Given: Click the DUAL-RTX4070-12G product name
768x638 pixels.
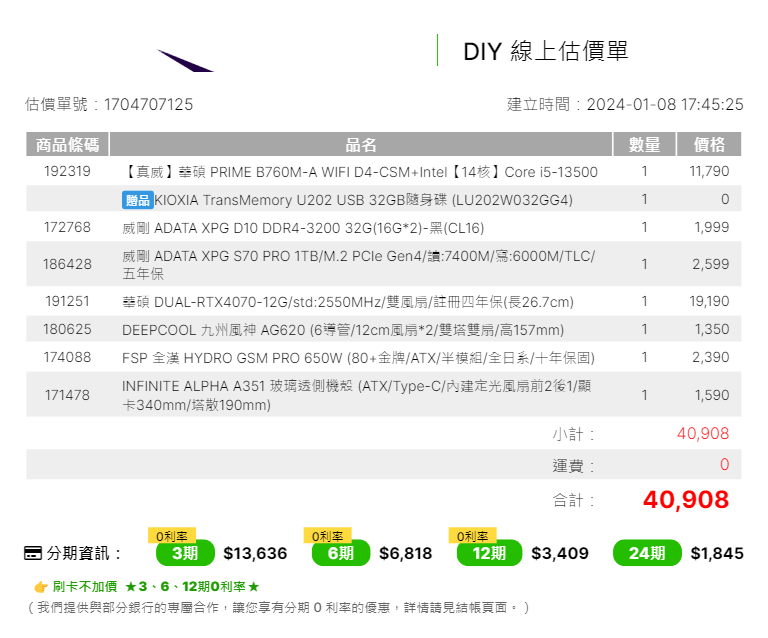Looking at the screenshot, I should 348,302.
